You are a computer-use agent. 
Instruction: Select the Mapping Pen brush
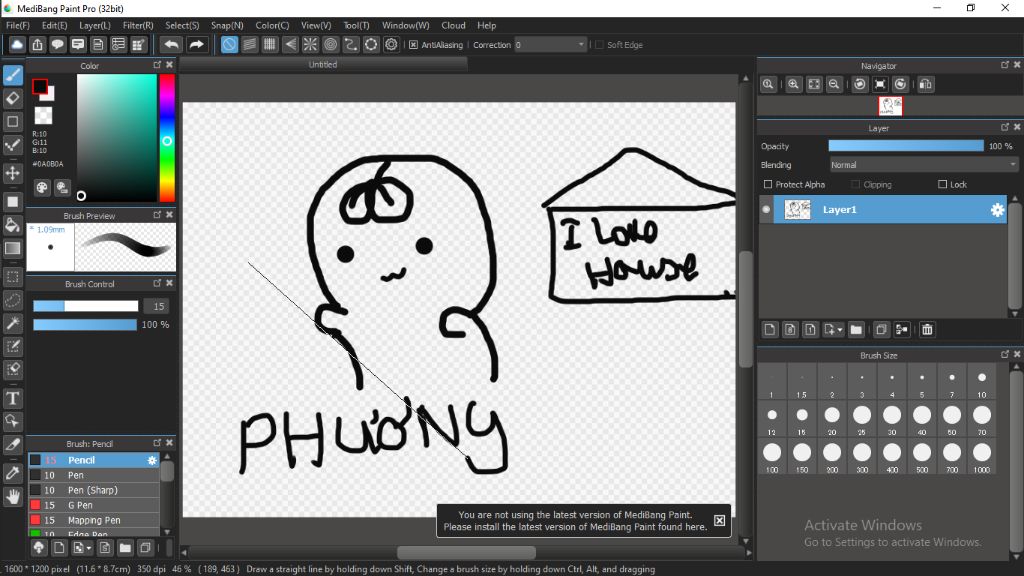94,520
